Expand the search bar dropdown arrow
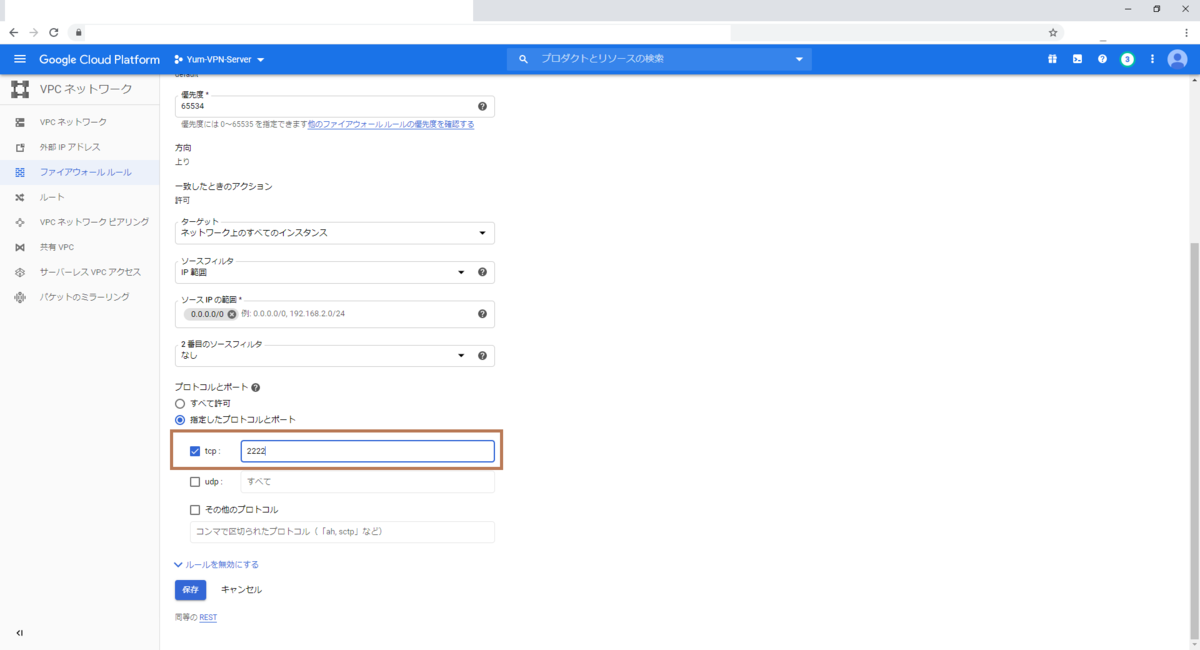This screenshot has width=1200, height=650. point(799,60)
